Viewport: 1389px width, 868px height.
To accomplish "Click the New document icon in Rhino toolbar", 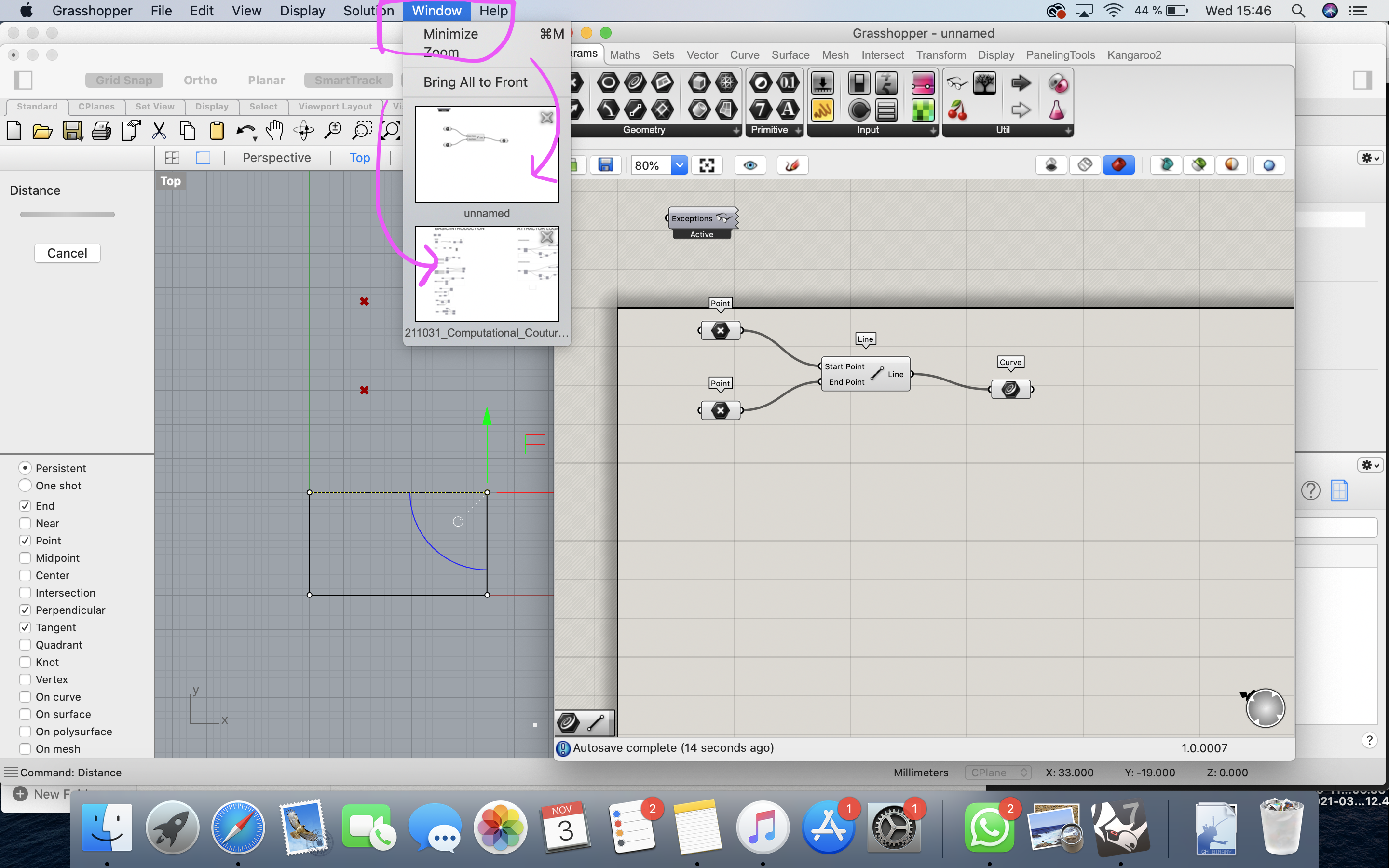I will pos(14,130).
